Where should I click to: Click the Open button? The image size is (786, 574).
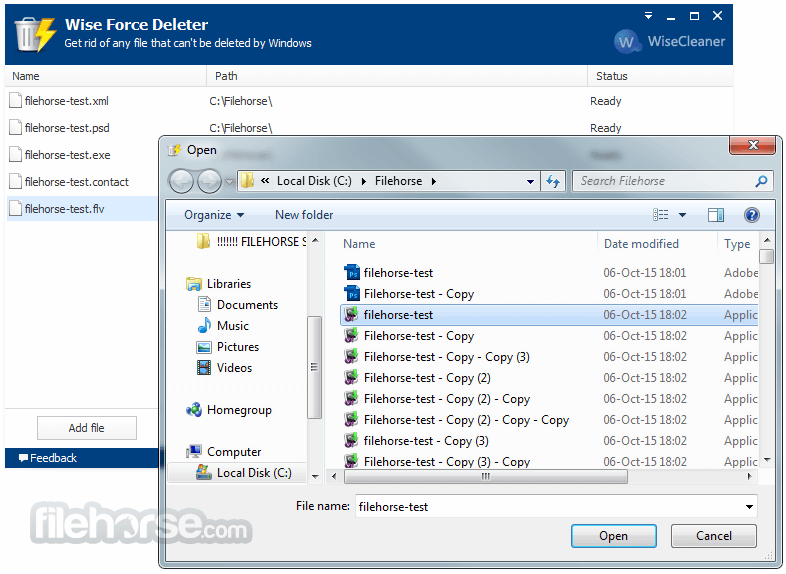(x=614, y=536)
